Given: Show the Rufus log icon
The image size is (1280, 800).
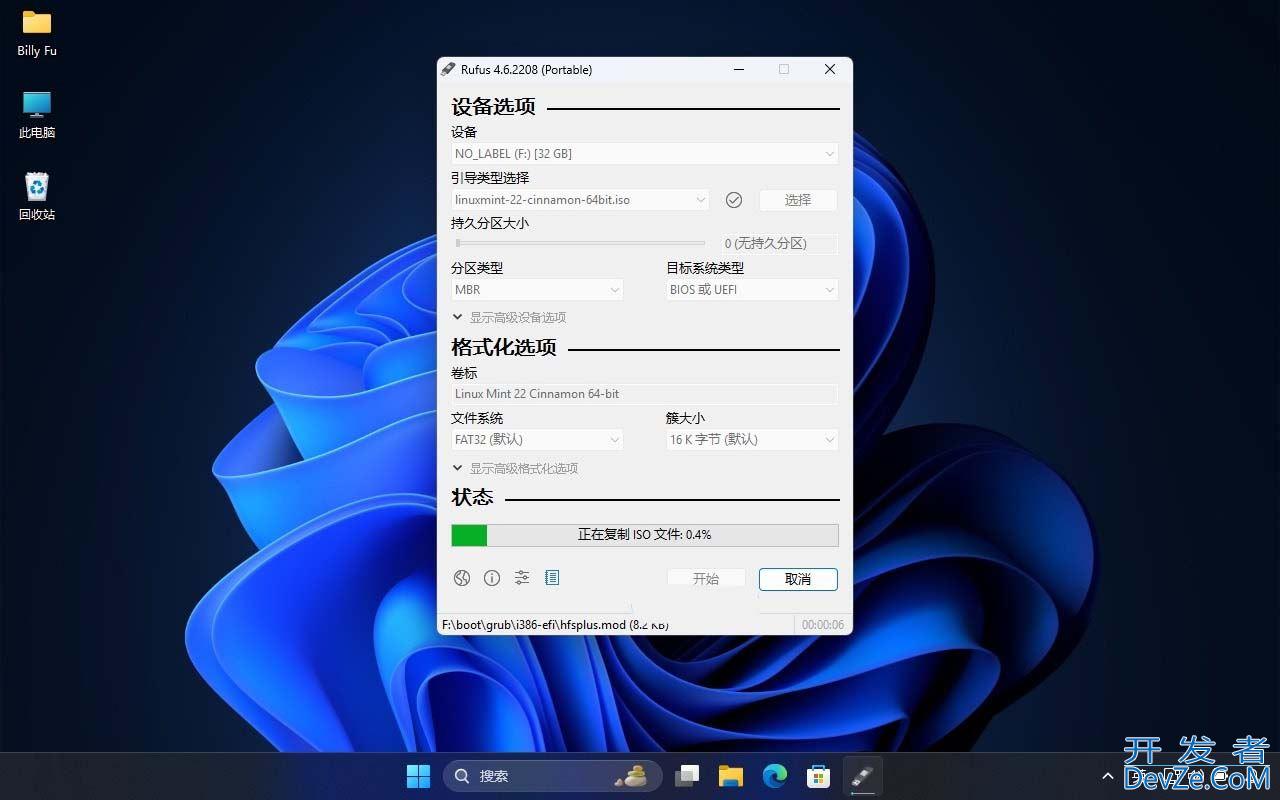Looking at the screenshot, I should (x=552, y=578).
